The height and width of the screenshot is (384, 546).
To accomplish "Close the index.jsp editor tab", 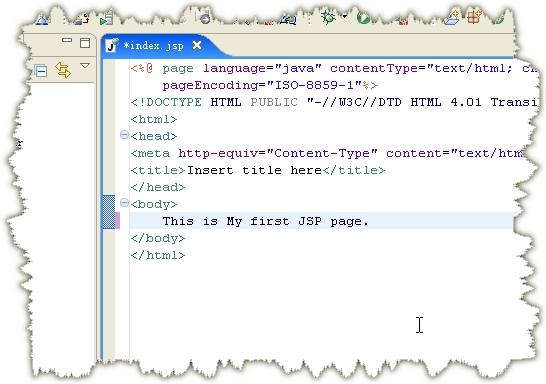I will (x=197, y=45).
